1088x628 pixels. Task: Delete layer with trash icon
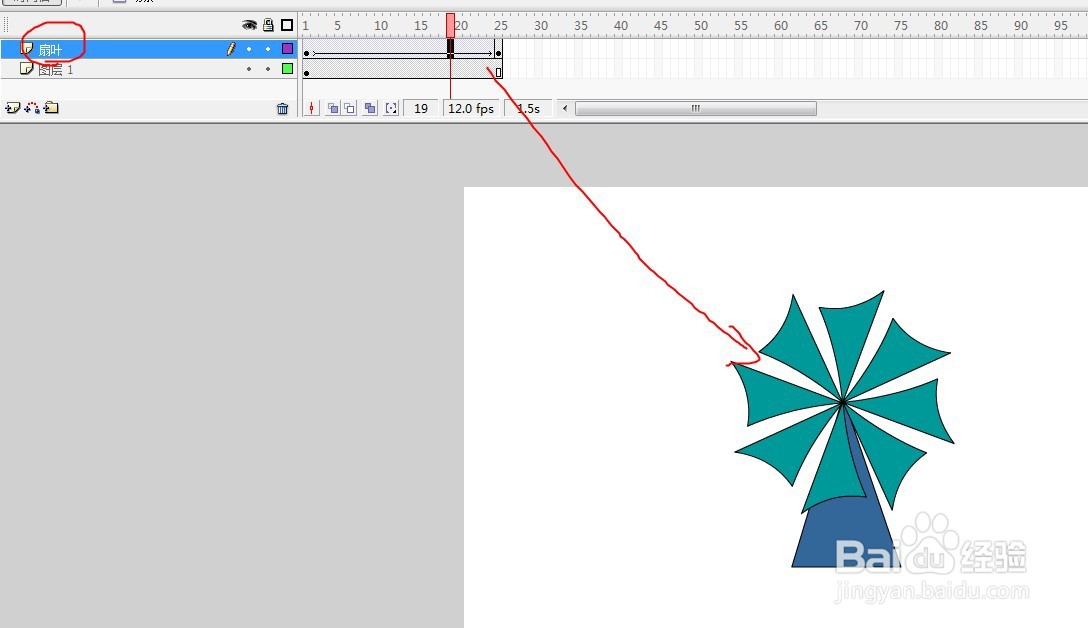point(282,108)
